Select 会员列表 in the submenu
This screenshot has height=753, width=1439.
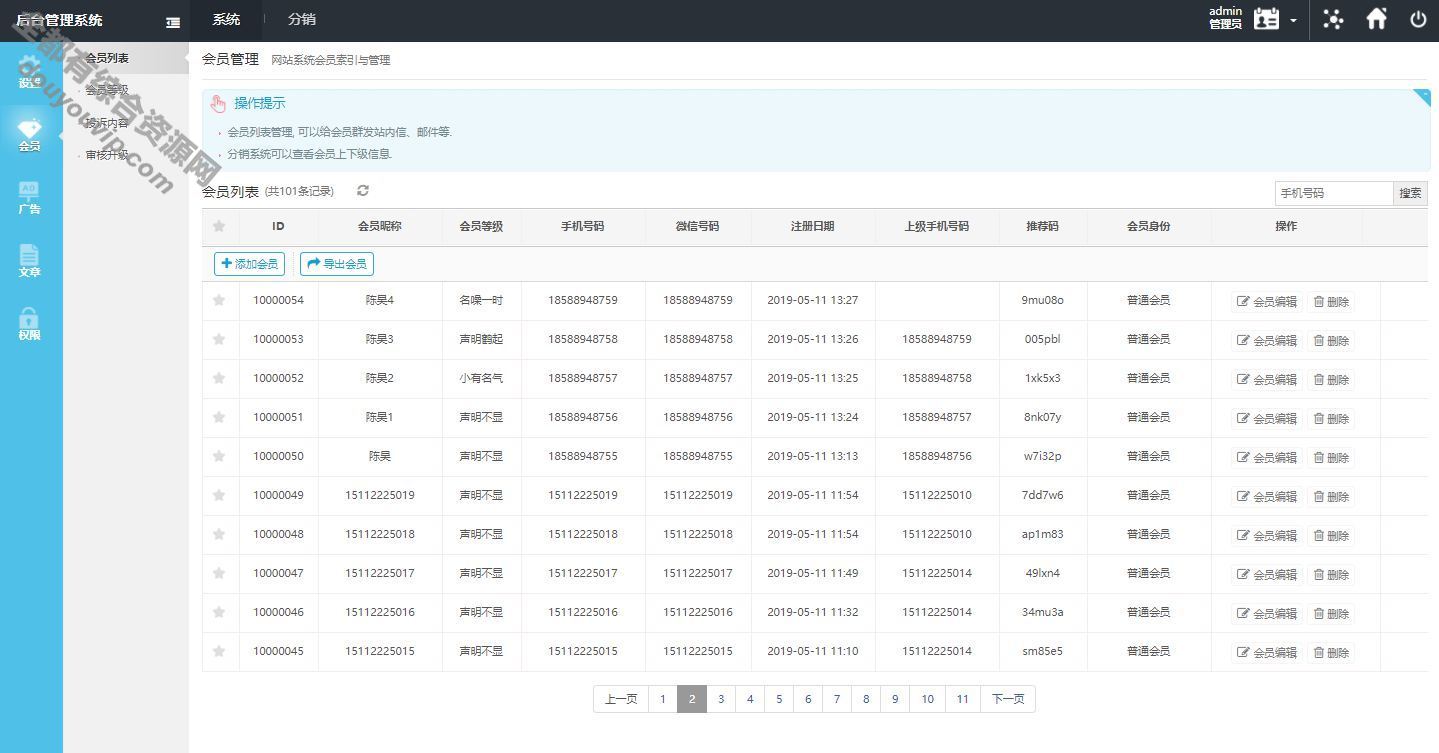click(107, 58)
